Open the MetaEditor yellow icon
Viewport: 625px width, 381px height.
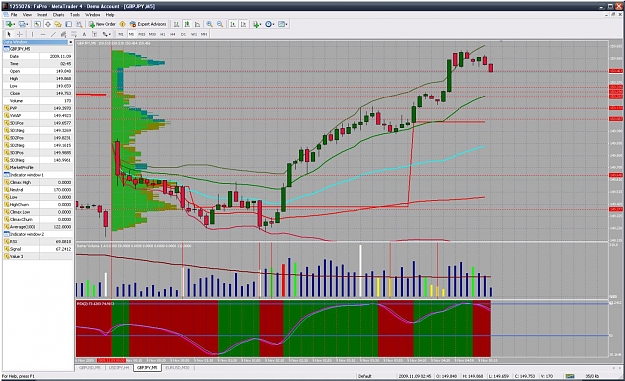click(122, 24)
